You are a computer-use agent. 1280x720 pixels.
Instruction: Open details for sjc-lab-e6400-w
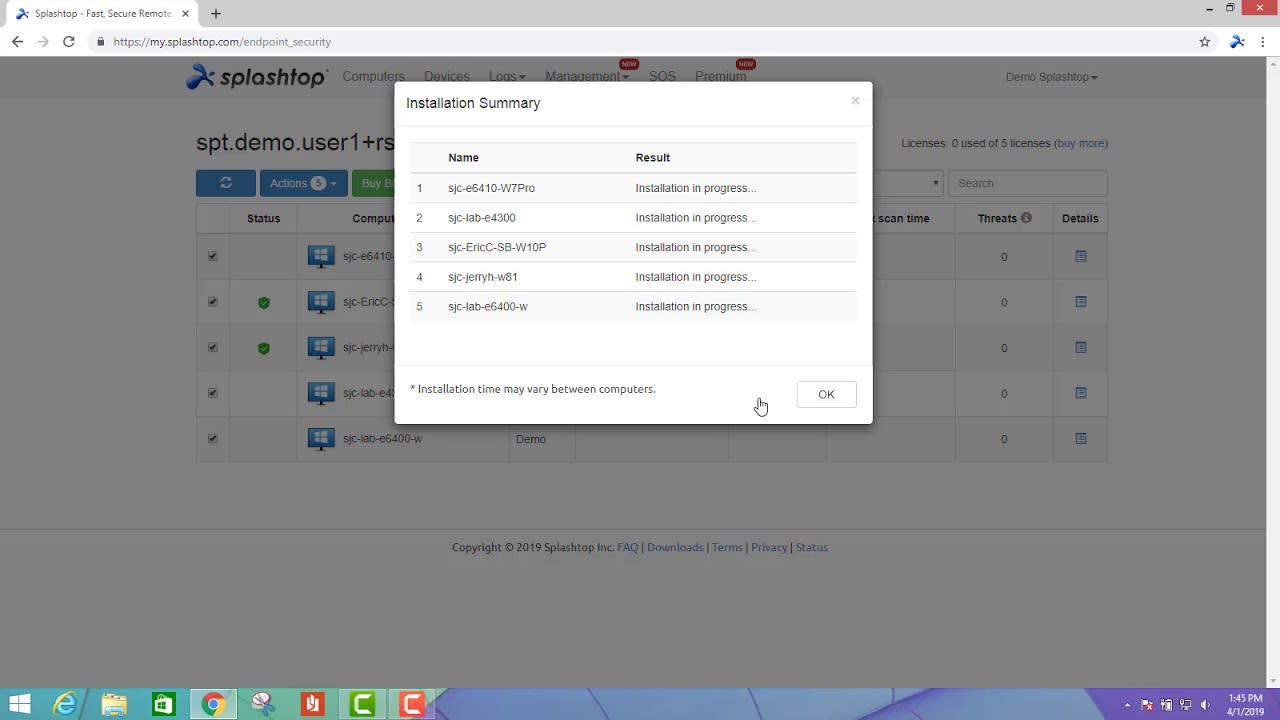pyautogui.click(x=1080, y=438)
